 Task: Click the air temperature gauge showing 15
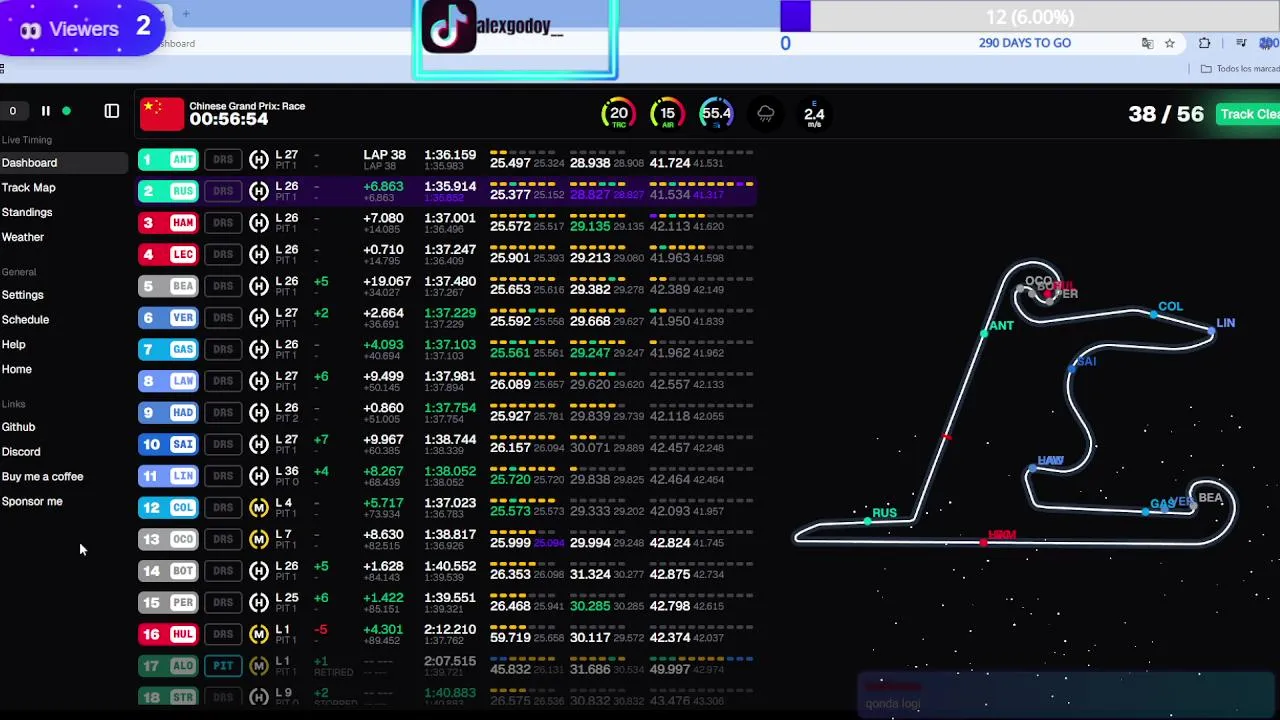click(667, 114)
